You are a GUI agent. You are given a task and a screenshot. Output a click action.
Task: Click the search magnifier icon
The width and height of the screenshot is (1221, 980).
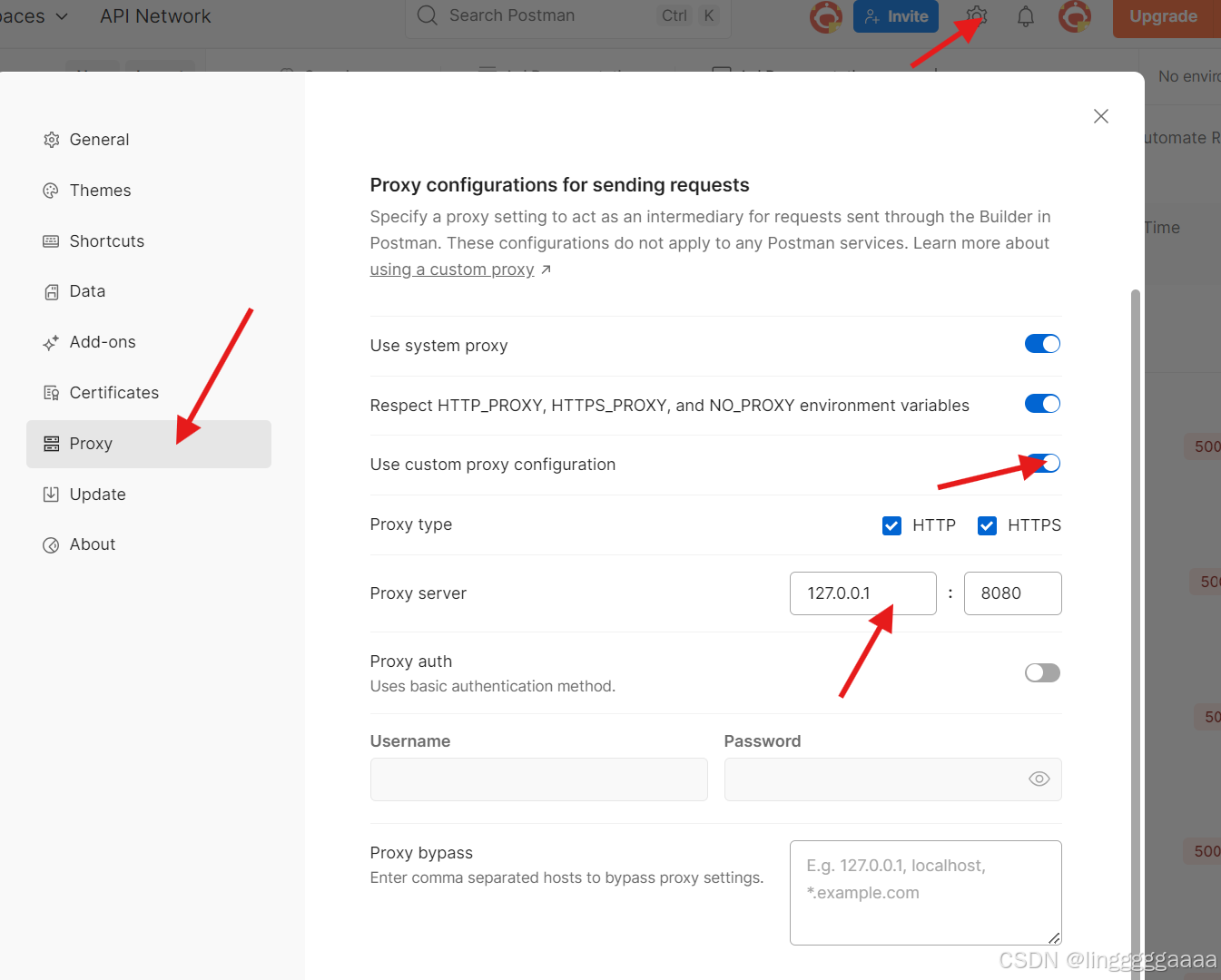click(x=428, y=15)
